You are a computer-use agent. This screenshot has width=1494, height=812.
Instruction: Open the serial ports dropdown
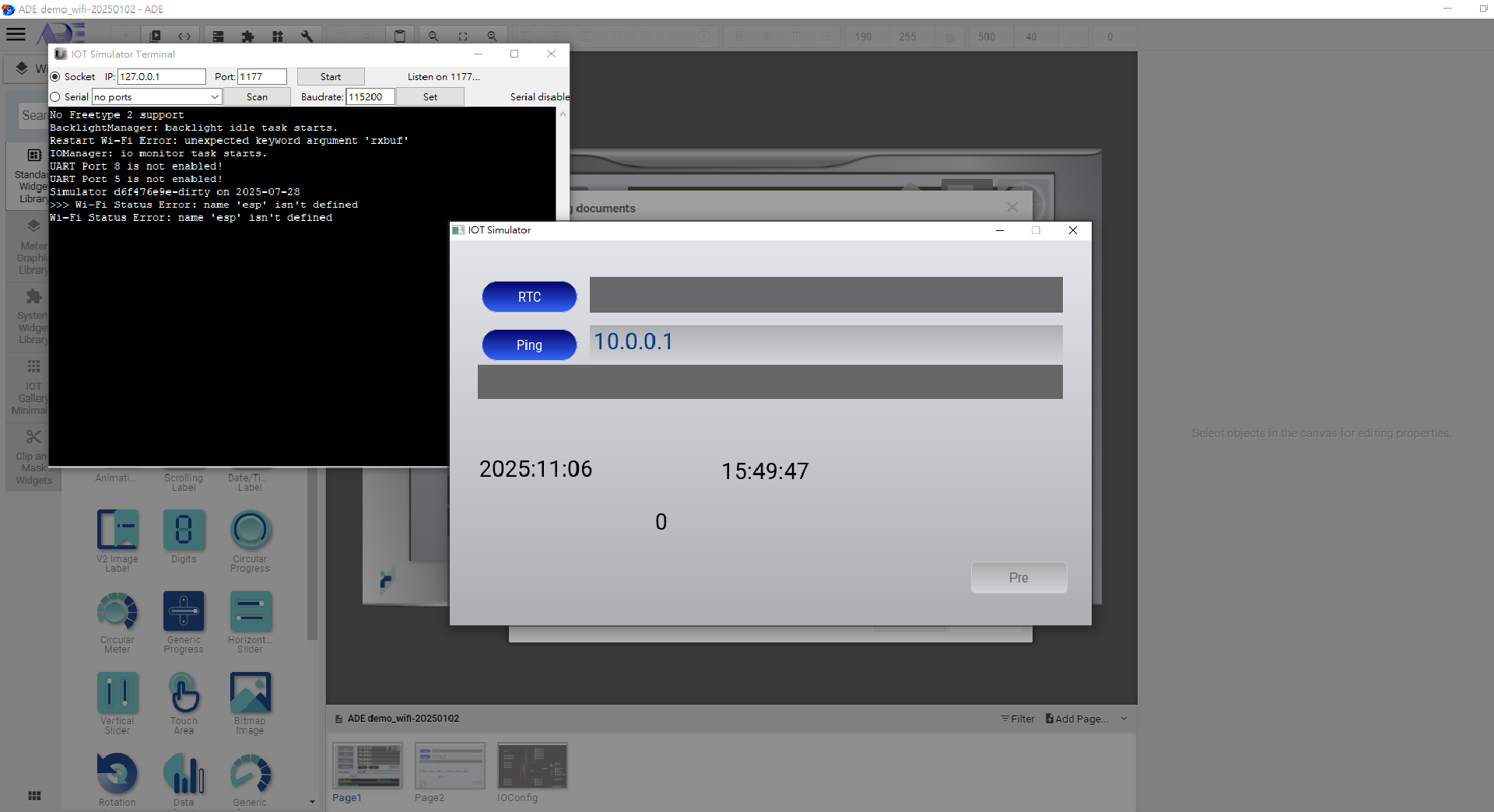[214, 97]
